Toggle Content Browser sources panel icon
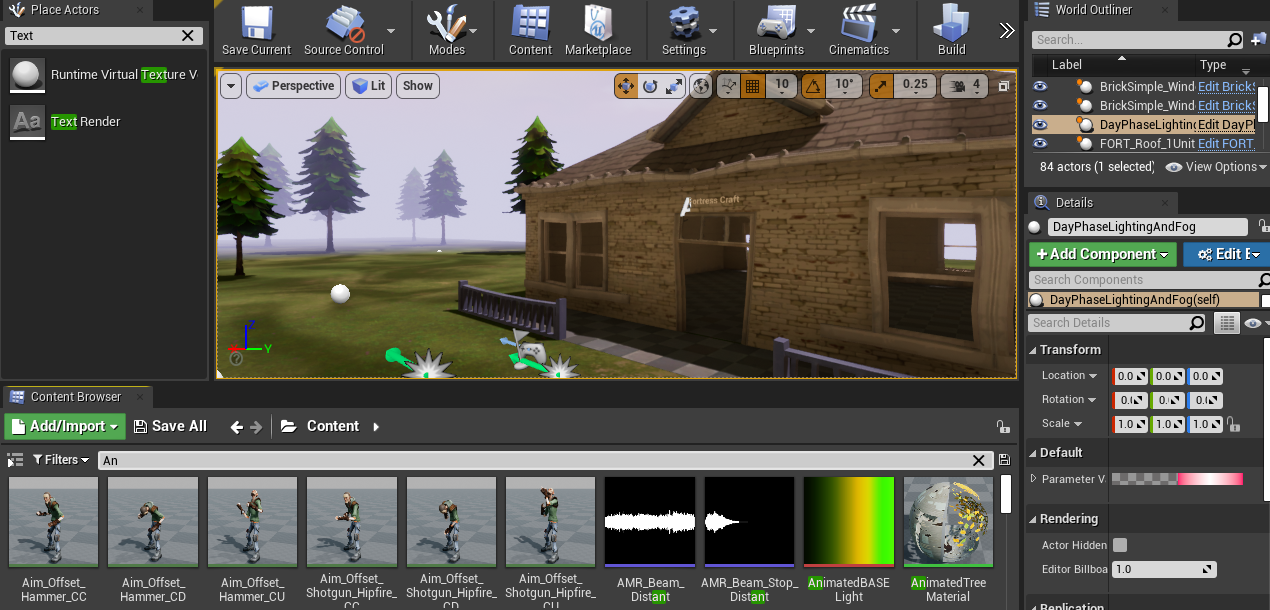 point(14,460)
